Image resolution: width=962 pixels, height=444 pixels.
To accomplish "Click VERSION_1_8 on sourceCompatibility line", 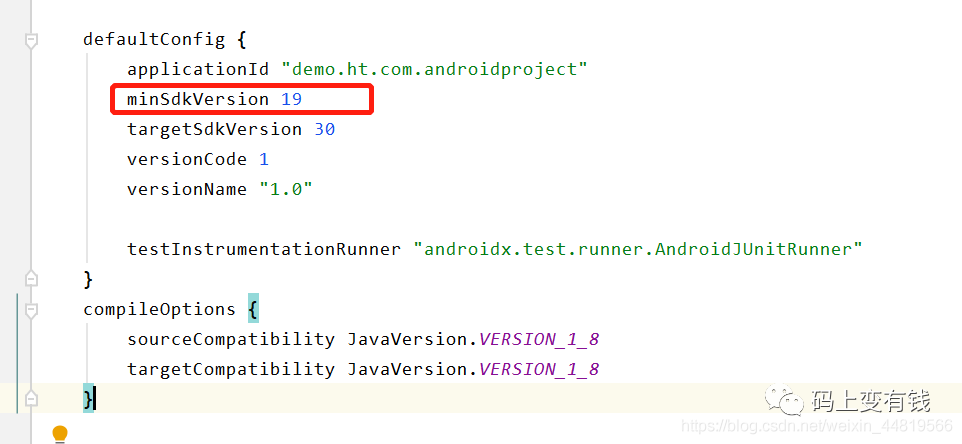I will coord(539,339).
